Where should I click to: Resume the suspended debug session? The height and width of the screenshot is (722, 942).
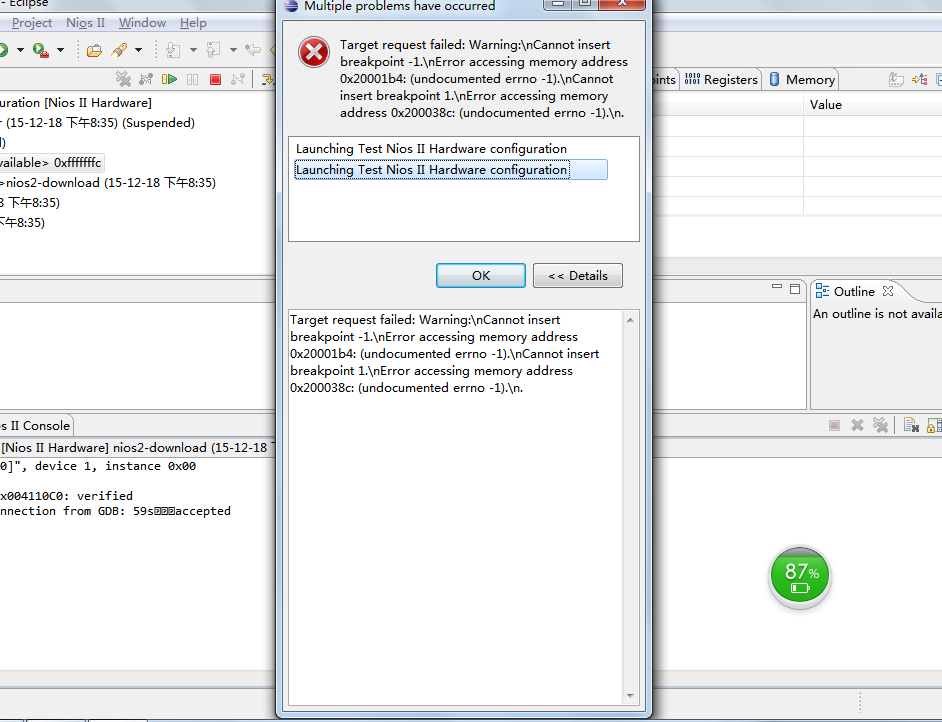[x=169, y=79]
